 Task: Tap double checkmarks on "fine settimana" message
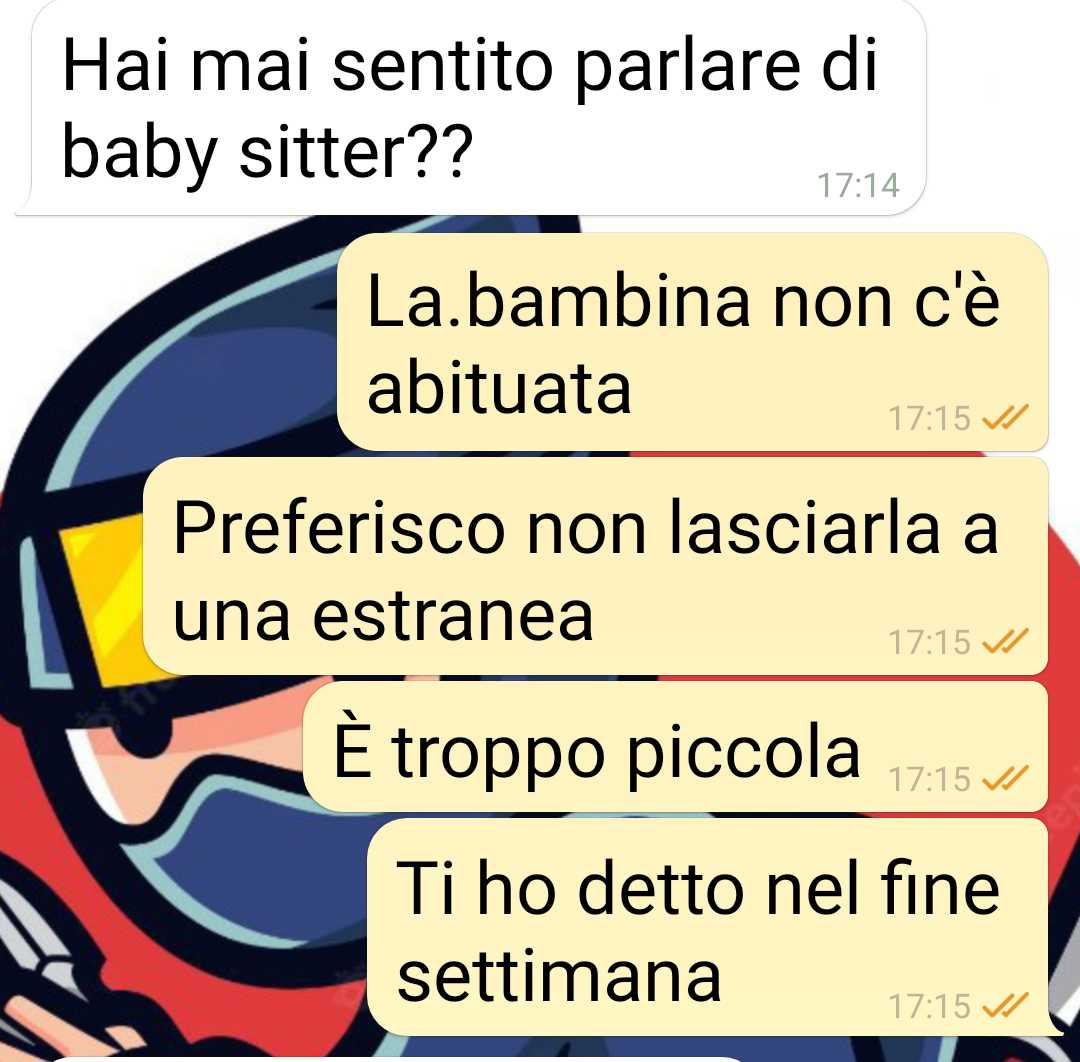pyautogui.click(x=1005, y=1005)
